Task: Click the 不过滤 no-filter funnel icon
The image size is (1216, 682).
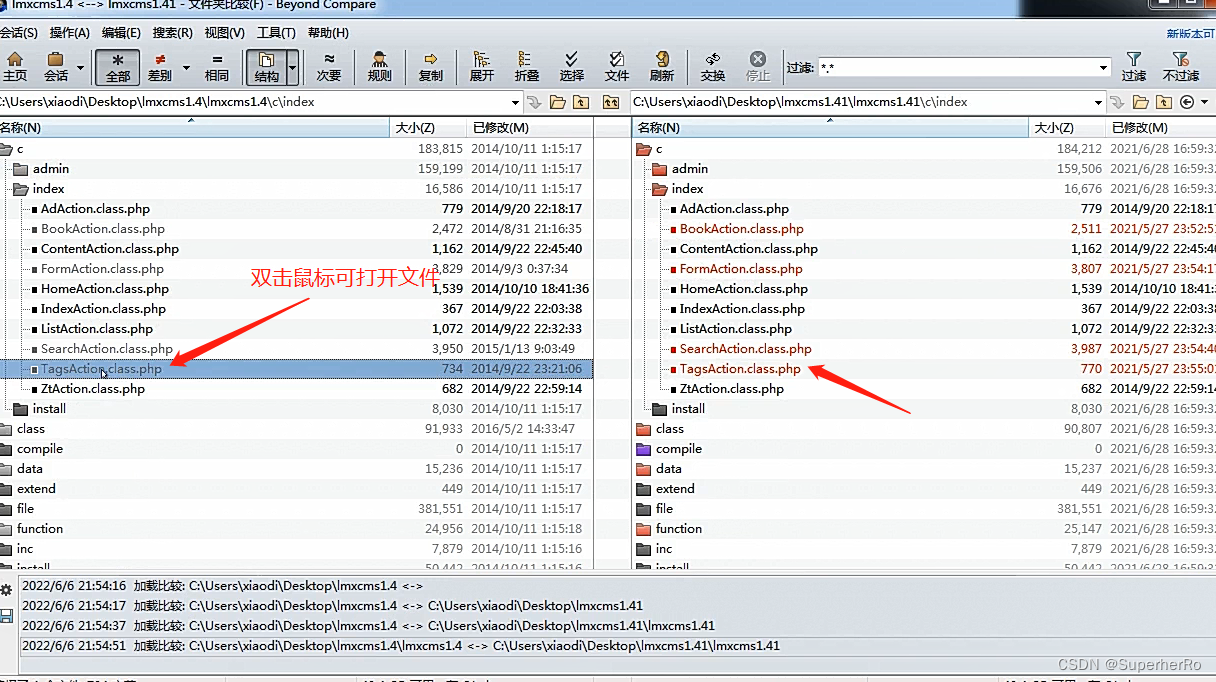Action: (x=1180, y=66)
